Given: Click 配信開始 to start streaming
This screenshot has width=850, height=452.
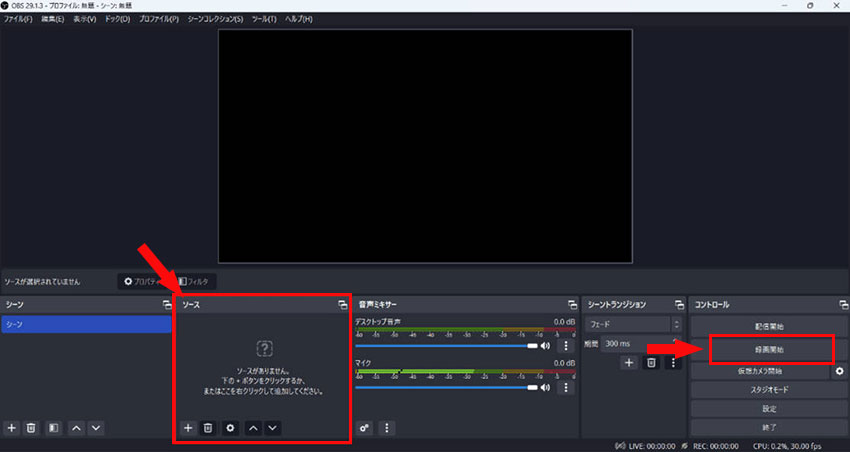Looking at the screenshot, I should [769, 326].
